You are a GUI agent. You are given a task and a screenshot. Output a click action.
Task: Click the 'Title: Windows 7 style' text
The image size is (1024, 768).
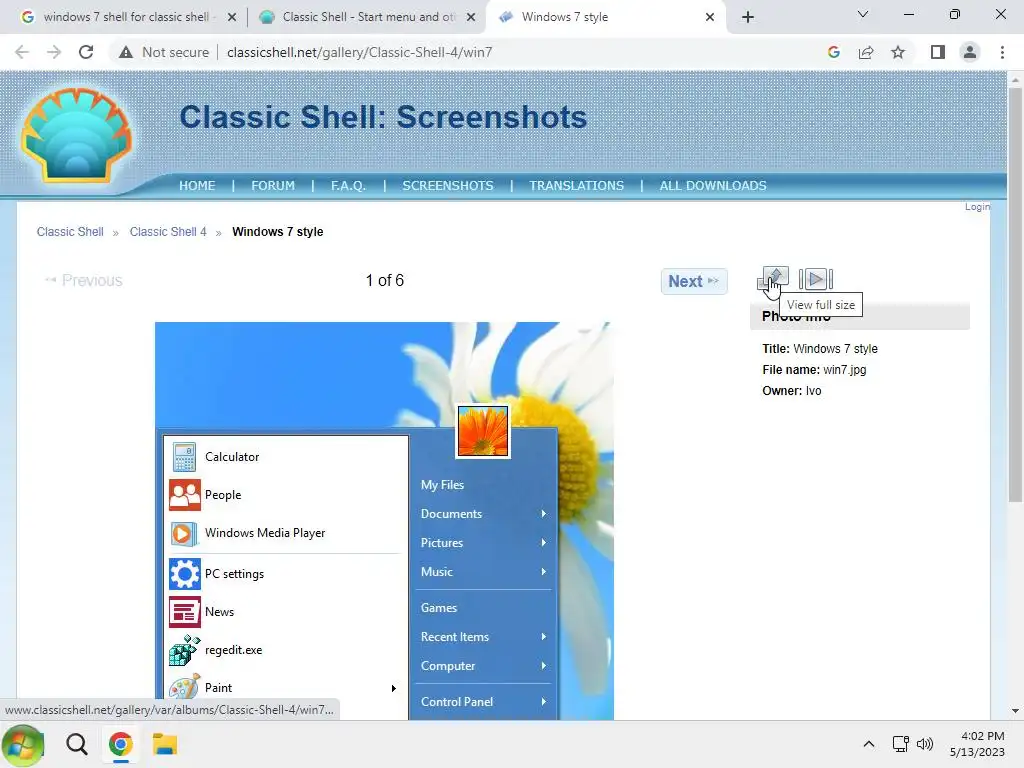[x=820, y=349]
